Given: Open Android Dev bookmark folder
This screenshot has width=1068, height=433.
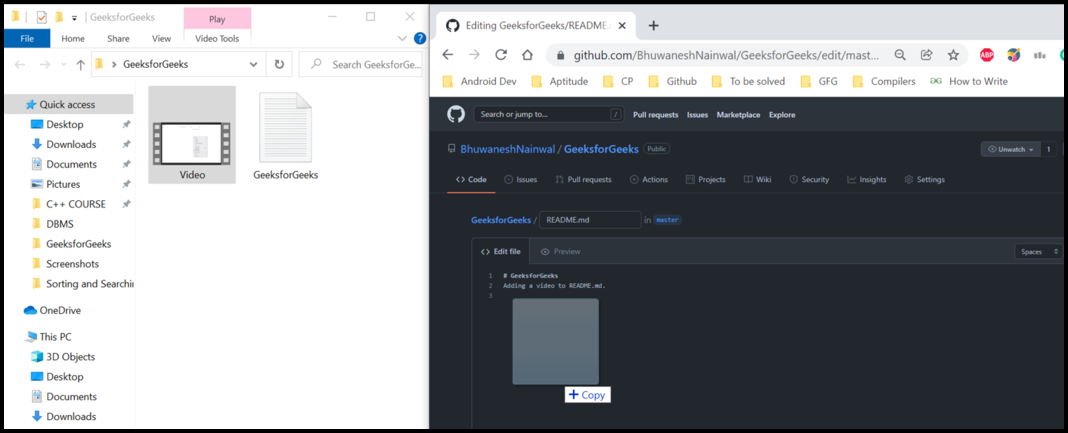Looking at the screenshot, I should 480,81.
